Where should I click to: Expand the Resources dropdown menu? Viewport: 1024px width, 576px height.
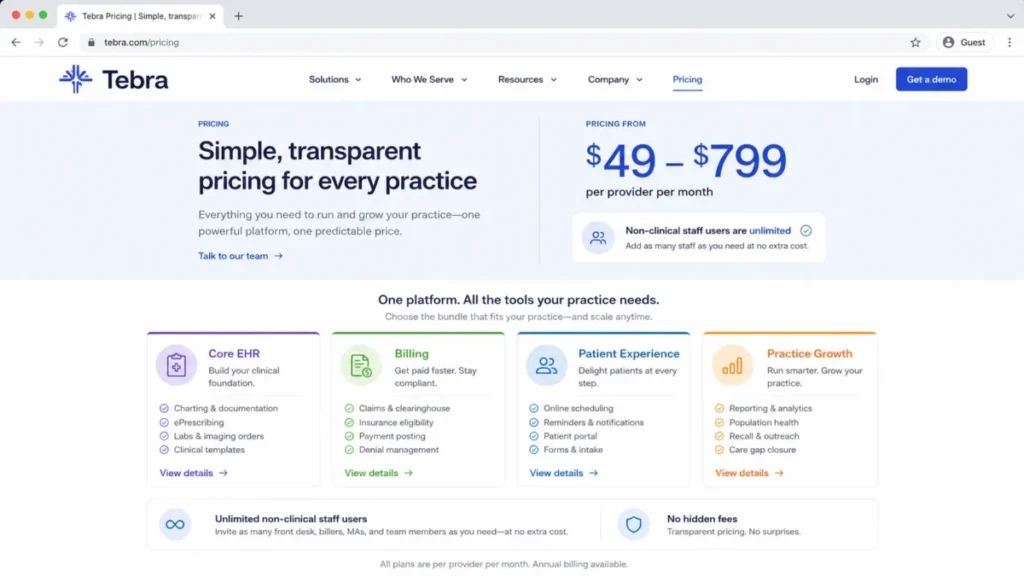click(527, 80)
